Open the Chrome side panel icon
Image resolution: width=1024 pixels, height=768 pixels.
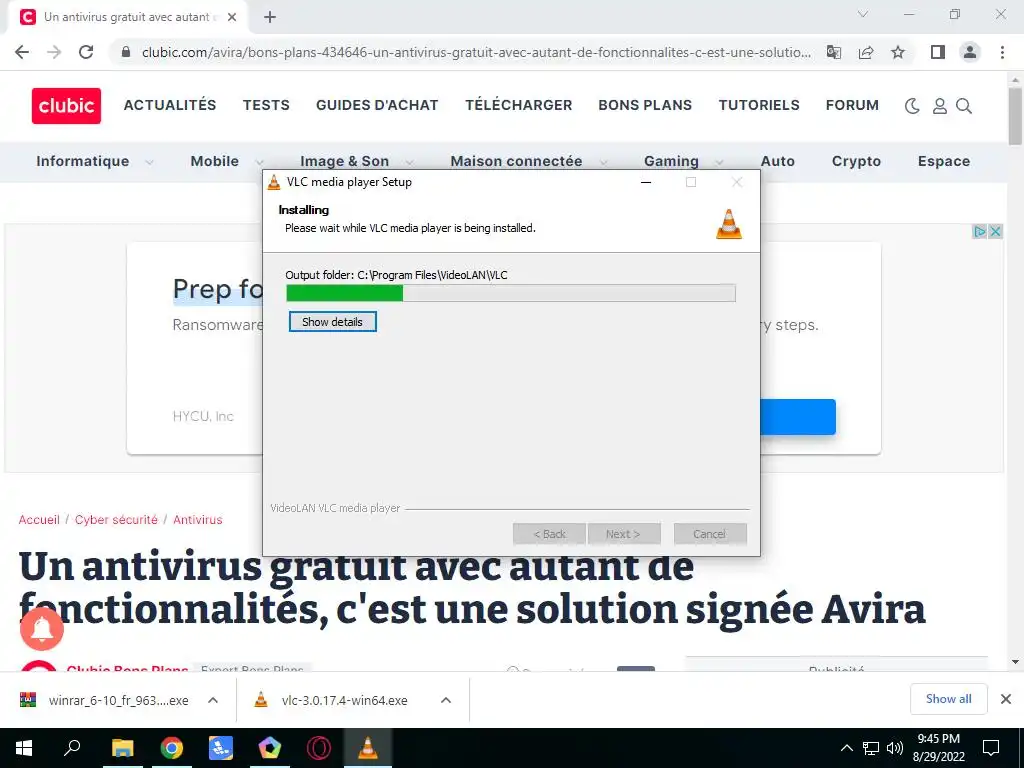pos(938,52)
